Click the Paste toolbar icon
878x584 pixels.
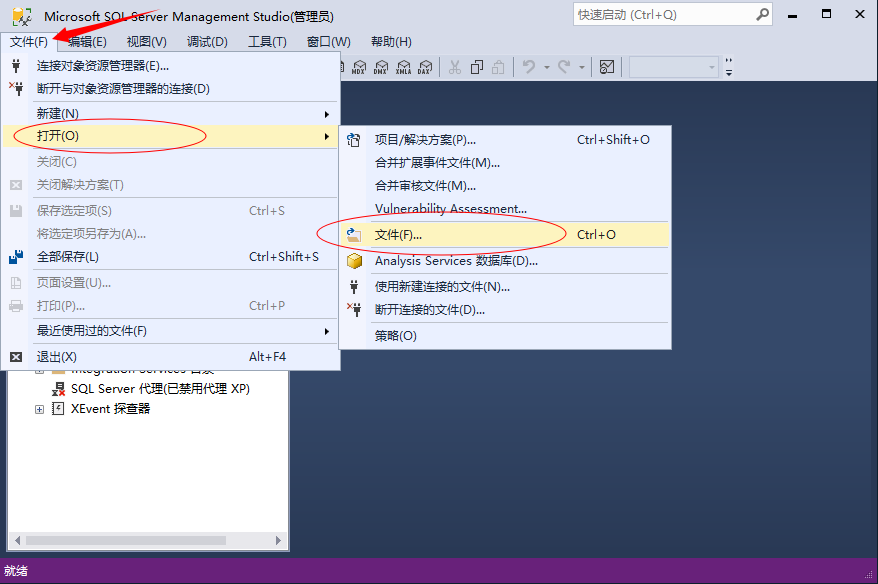[x=498, y=67]
